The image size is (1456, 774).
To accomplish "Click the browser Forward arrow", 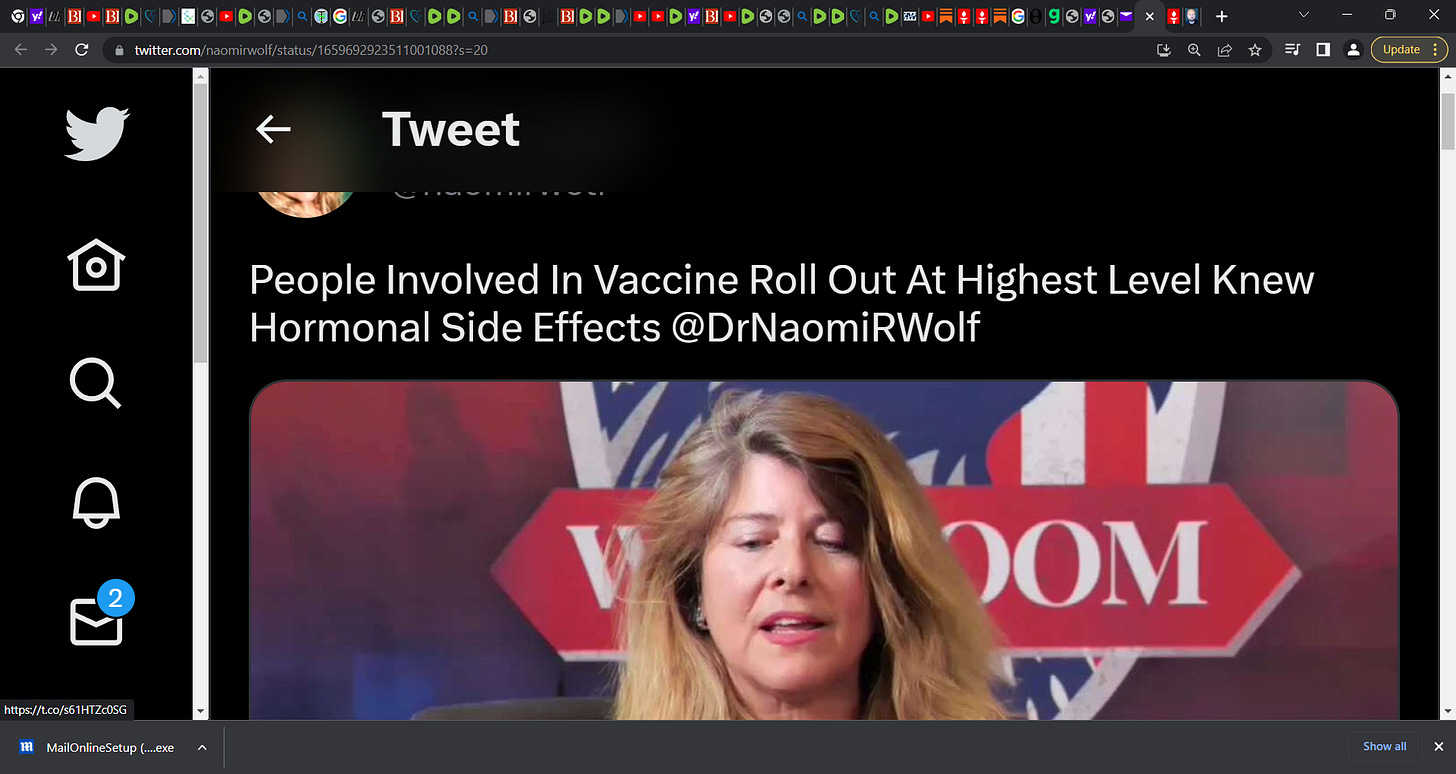I will tap(50, 49).
